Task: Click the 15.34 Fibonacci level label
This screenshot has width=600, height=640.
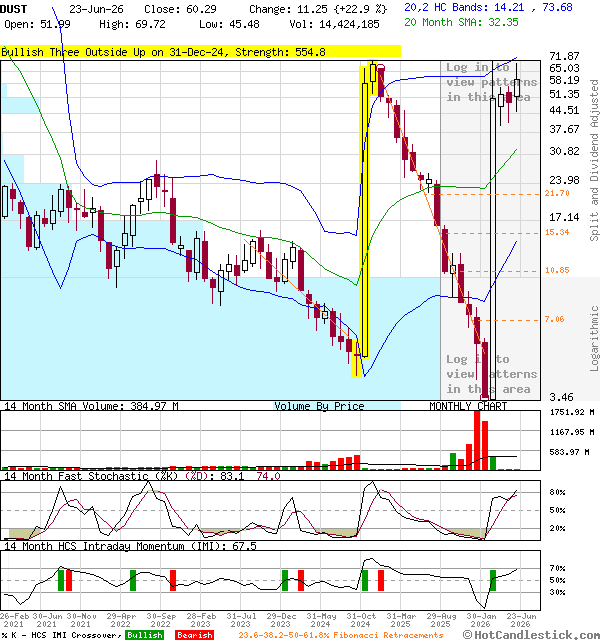Action: coord(557,232)
